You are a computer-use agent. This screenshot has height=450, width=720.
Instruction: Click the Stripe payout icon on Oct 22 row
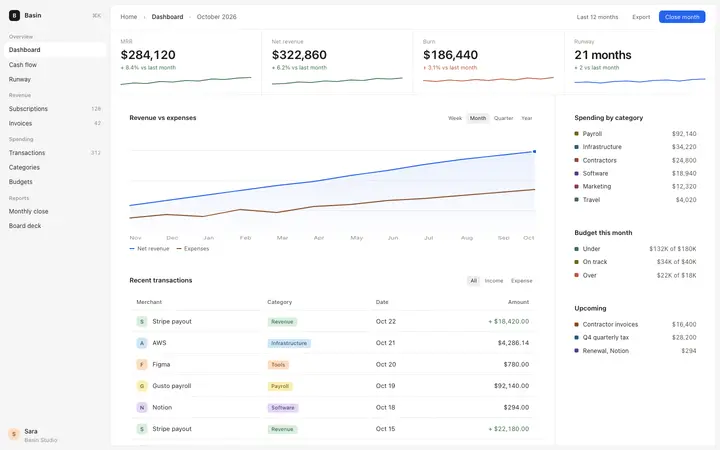(x=142, y=321)
